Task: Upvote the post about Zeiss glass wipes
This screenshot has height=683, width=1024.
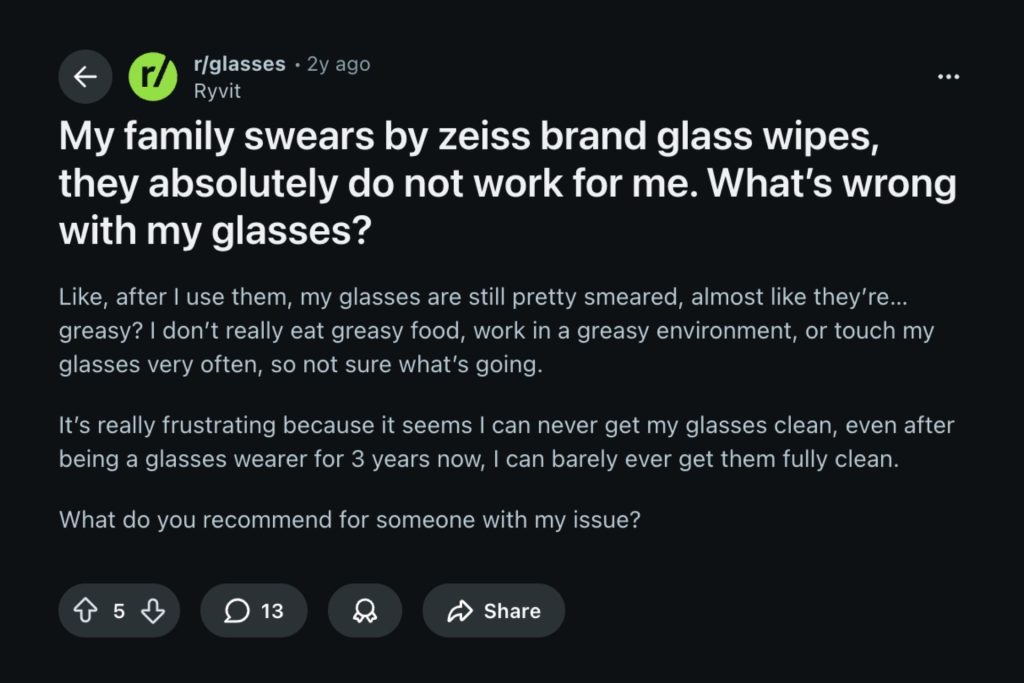Action: pos(88,610)
